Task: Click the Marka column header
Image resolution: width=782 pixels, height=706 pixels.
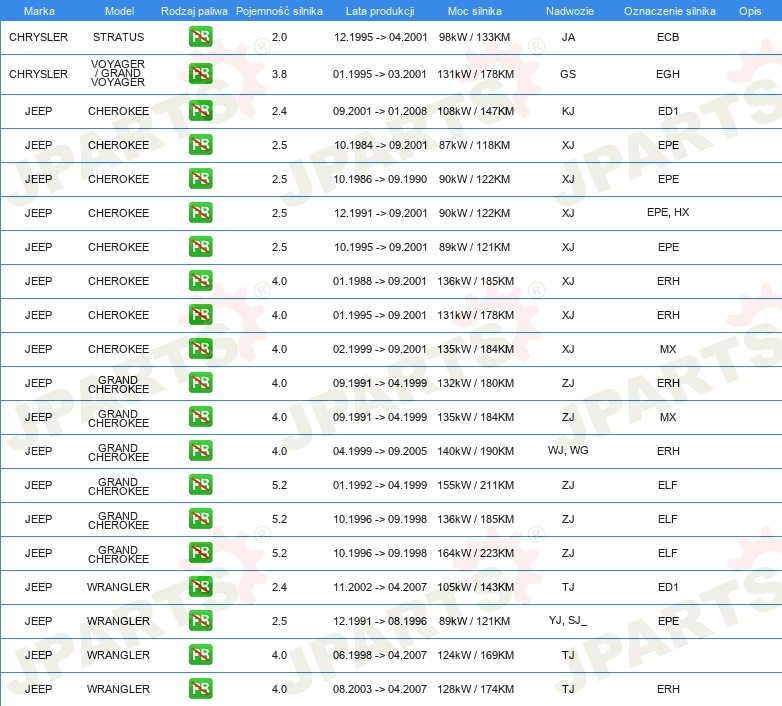Action: pyautogui.click(x=39, y=11)
